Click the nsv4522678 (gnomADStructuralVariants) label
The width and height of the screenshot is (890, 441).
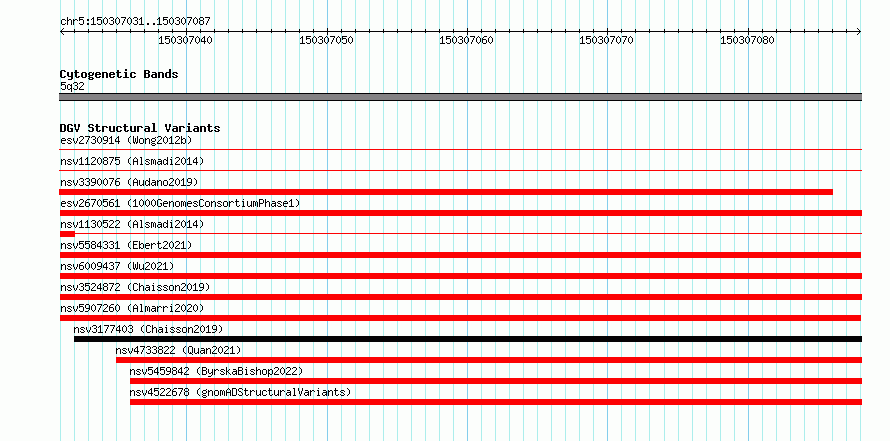(x=240, y=392)
